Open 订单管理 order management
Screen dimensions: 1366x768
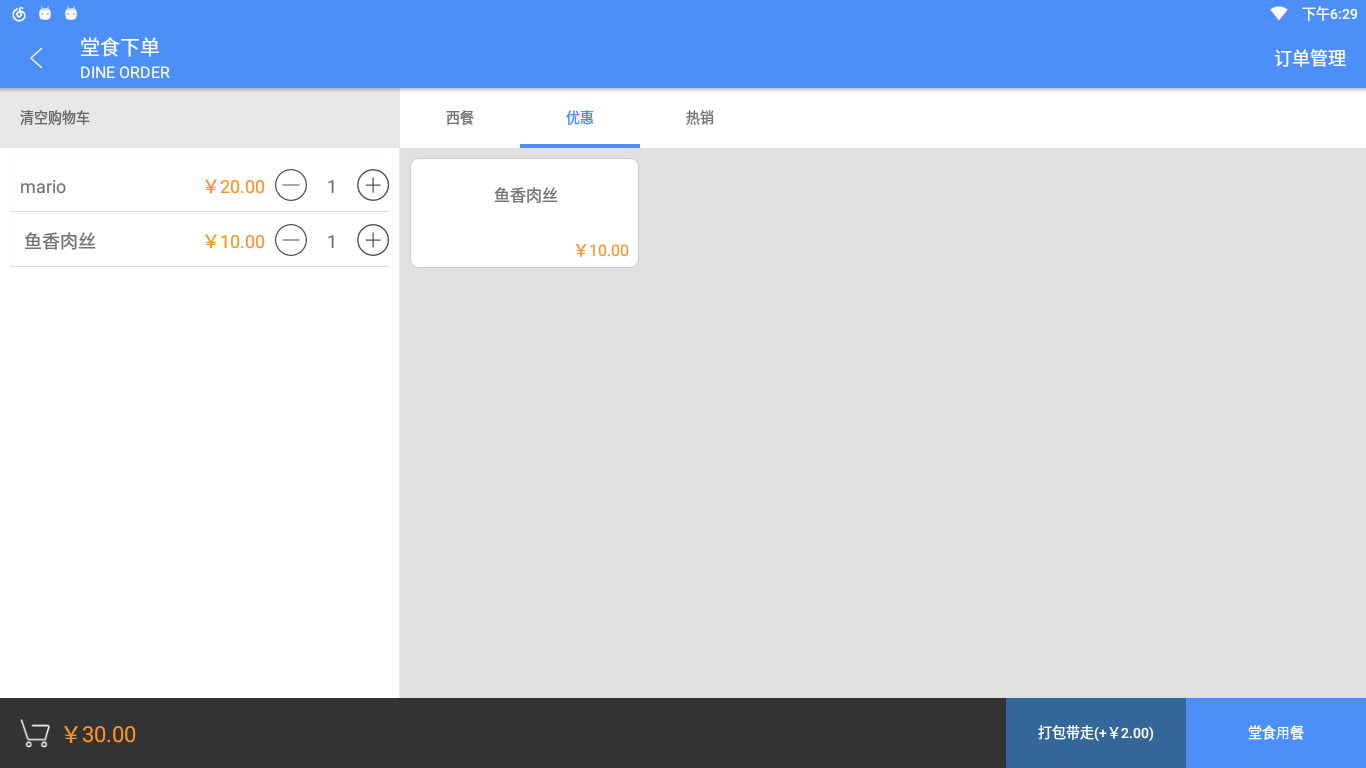[x=1309, y=58]
